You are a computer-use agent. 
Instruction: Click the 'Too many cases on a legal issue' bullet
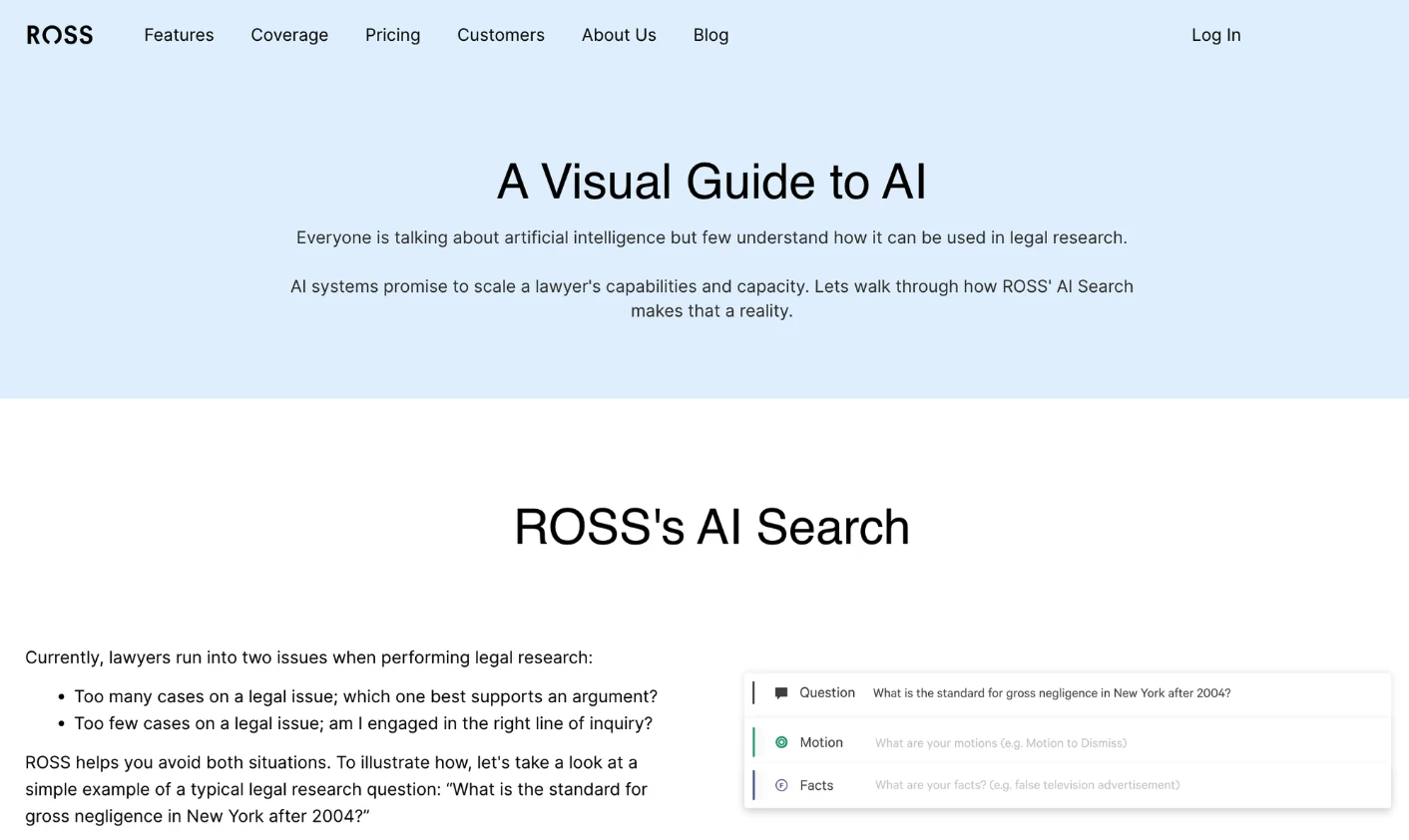pyautogui.click(x=365, y=696)
